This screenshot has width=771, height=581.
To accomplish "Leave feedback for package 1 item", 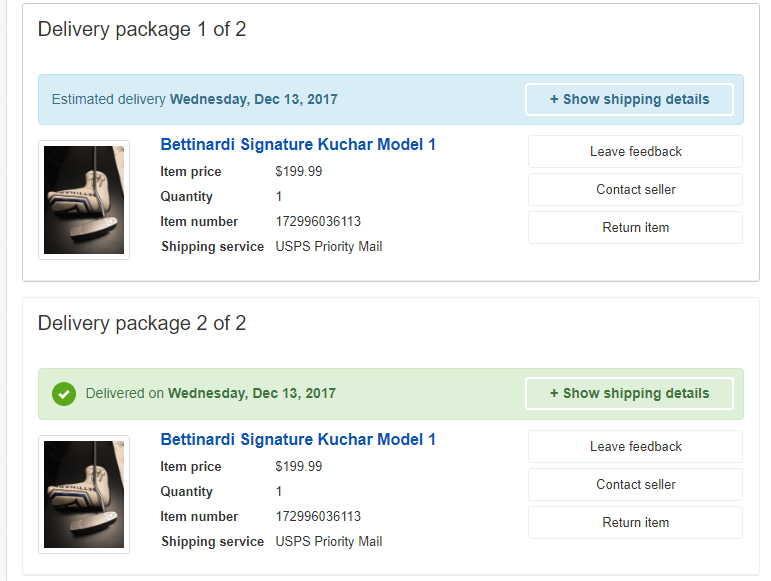I will [635, 152].
